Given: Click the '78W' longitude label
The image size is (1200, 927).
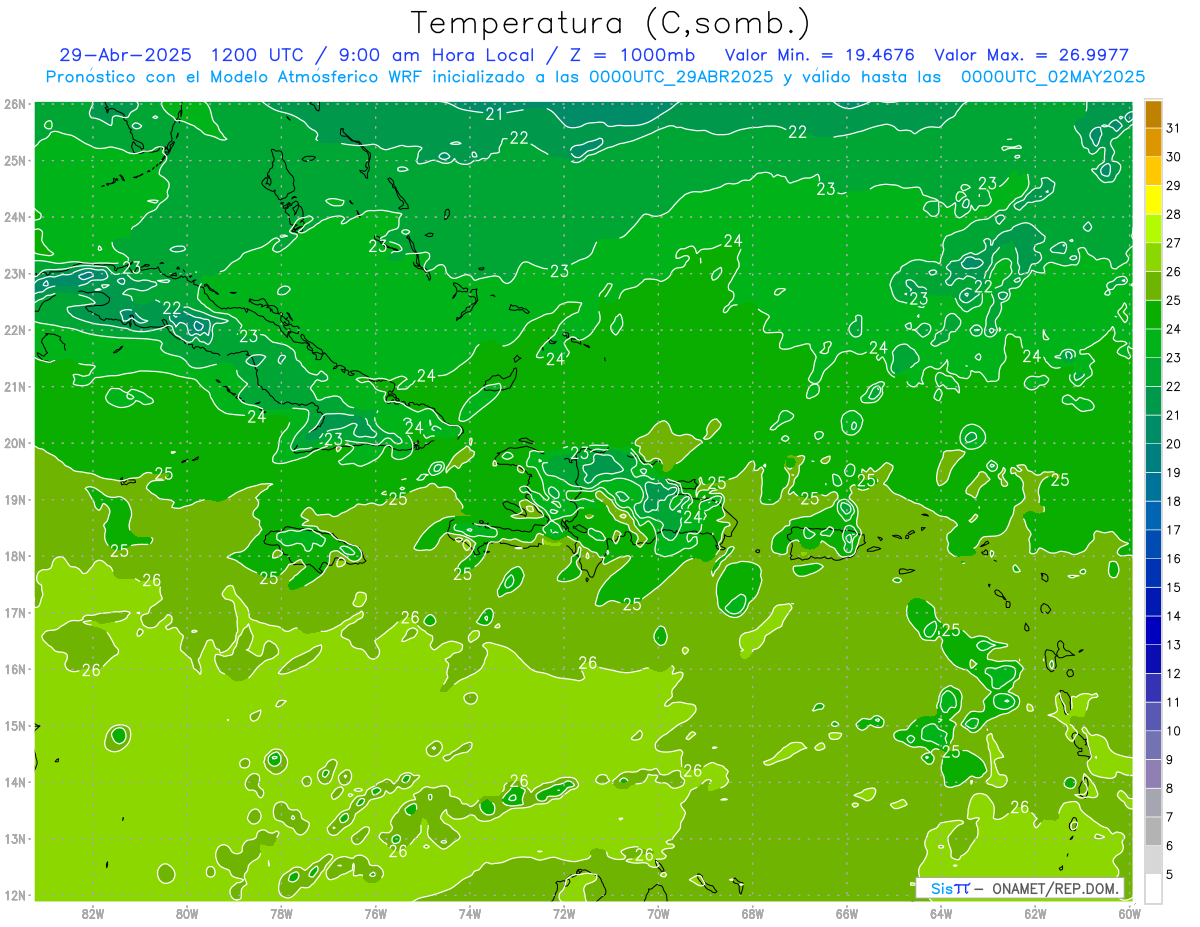Looking at the screenshot, I should 281,913.
